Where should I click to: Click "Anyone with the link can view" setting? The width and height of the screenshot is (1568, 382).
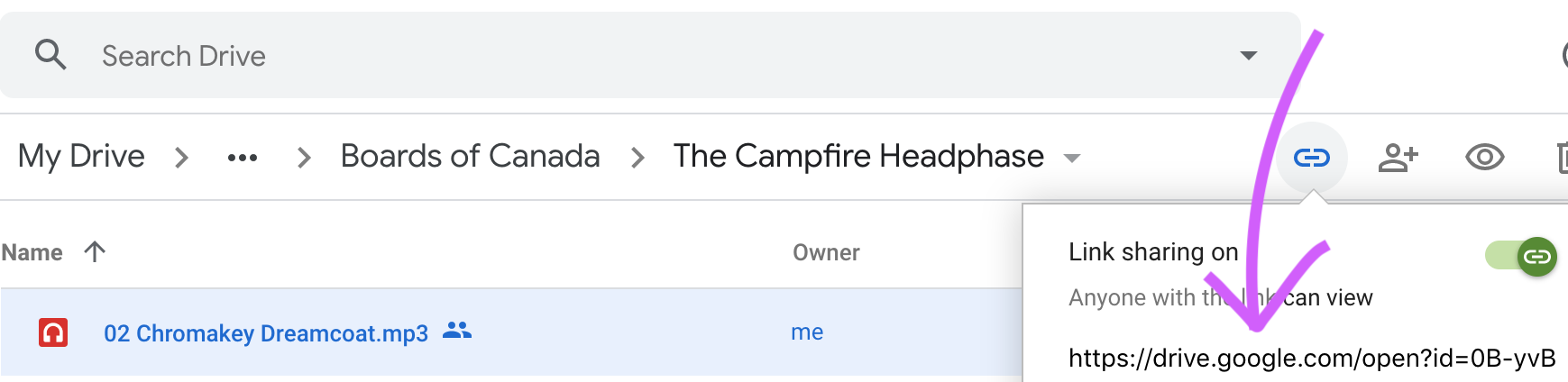1220,298
